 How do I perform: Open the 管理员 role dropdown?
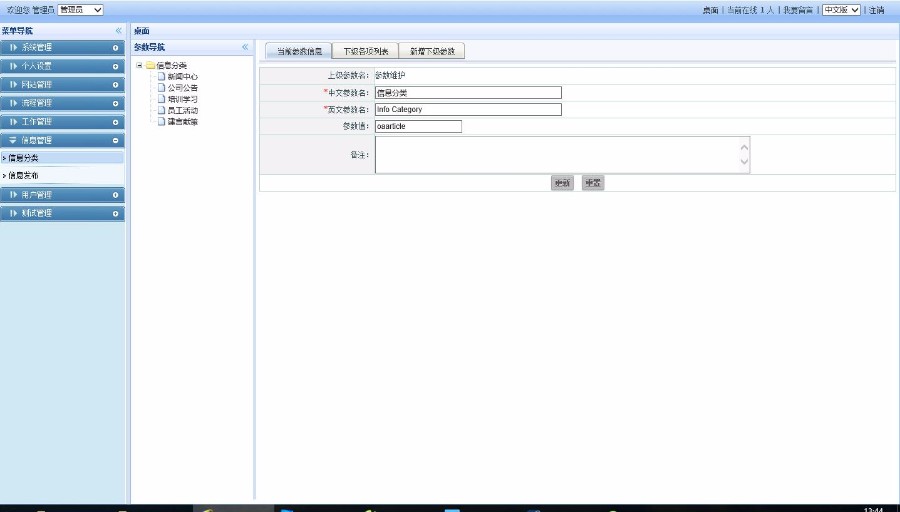tap(80, 10)
